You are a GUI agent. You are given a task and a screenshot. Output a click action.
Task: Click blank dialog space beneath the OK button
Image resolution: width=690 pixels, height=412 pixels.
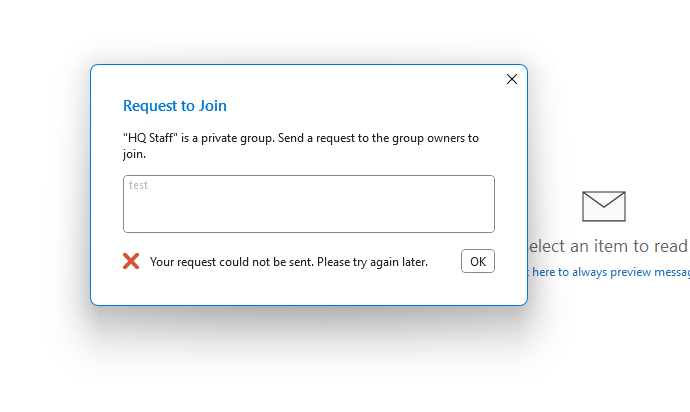point(478,290)
